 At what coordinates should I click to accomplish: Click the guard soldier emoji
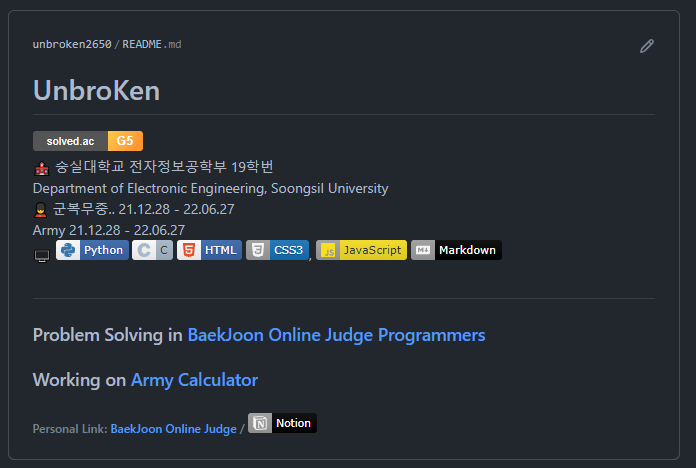(x=40, y=210)
